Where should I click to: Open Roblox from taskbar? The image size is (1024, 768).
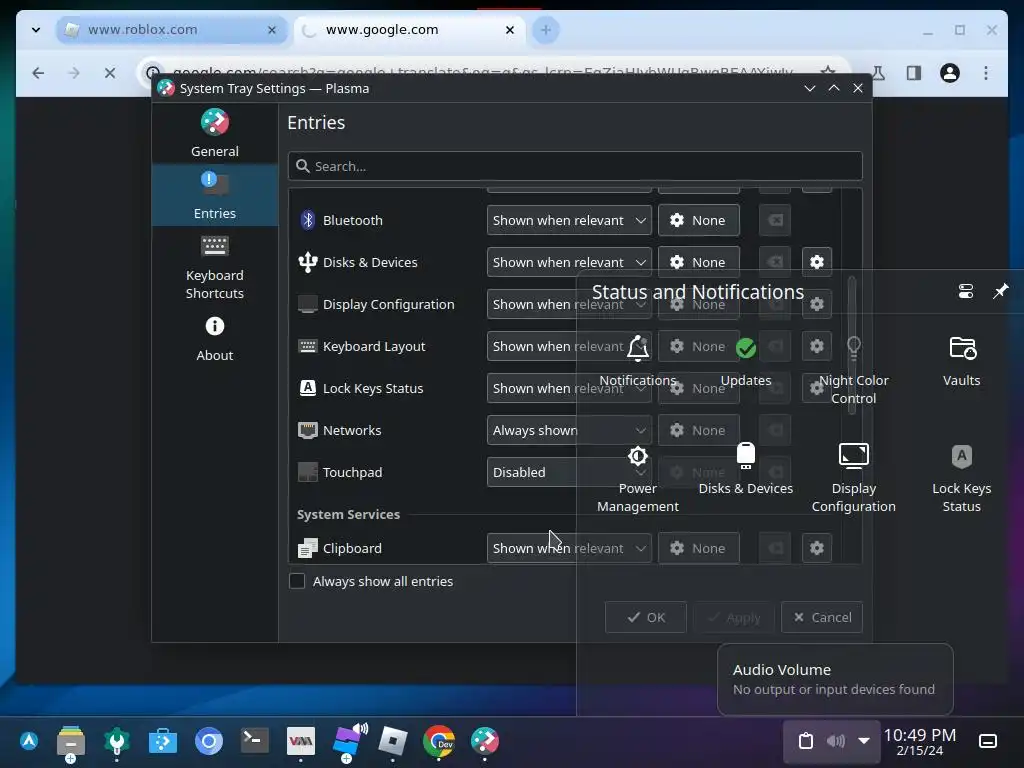pos(392,741)
